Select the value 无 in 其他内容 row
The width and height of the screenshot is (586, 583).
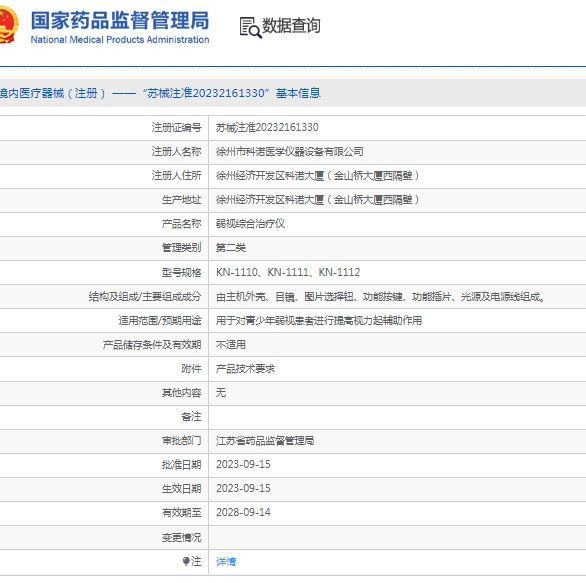click(x=221, y=392)
